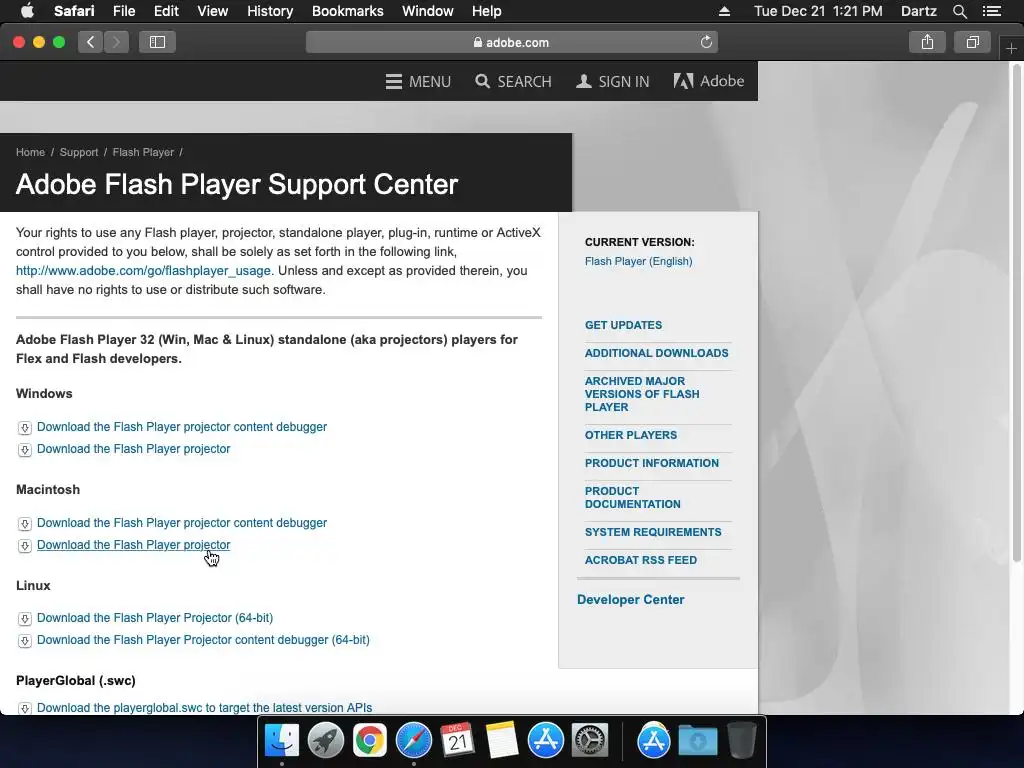Click Flash Player (English) link
The height and width of the screenshot is (768, 1024).
click(638, 261)
